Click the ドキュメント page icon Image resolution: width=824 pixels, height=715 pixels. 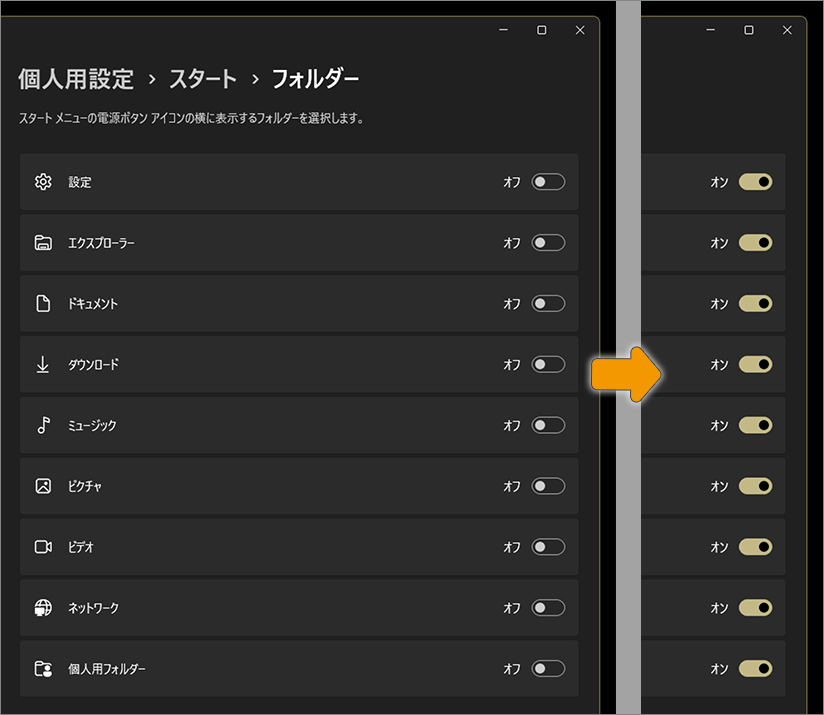click(43, 304)
